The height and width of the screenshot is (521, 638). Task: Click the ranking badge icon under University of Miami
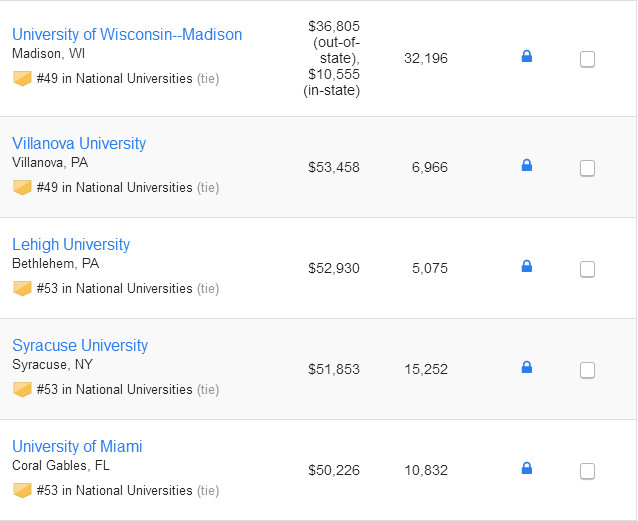22,490
